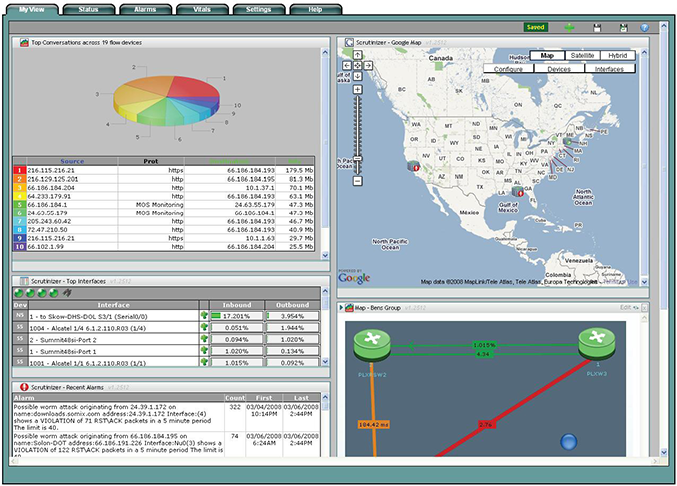Click the blue help question mark icon
The image size is (677, 486).
(x=645, y=28)
